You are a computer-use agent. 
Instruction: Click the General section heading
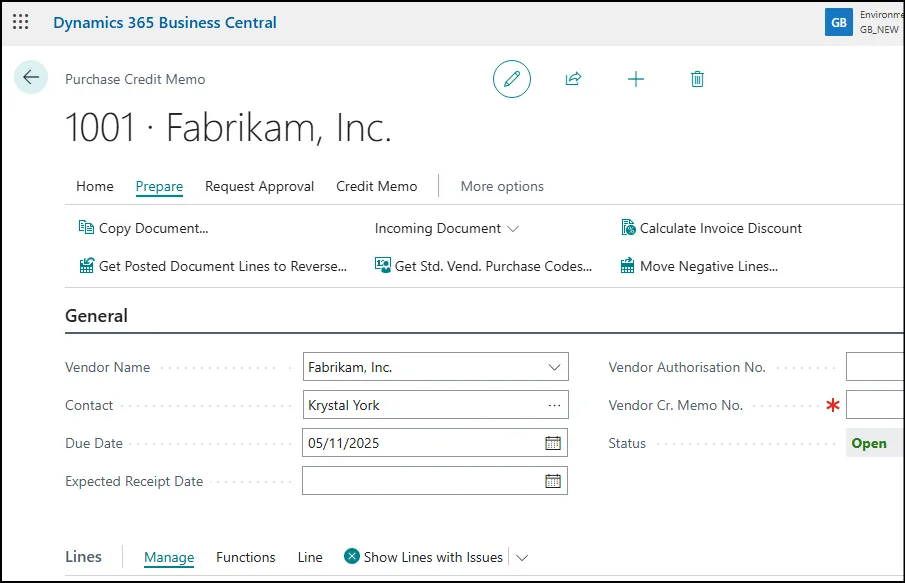pos(96,316)
